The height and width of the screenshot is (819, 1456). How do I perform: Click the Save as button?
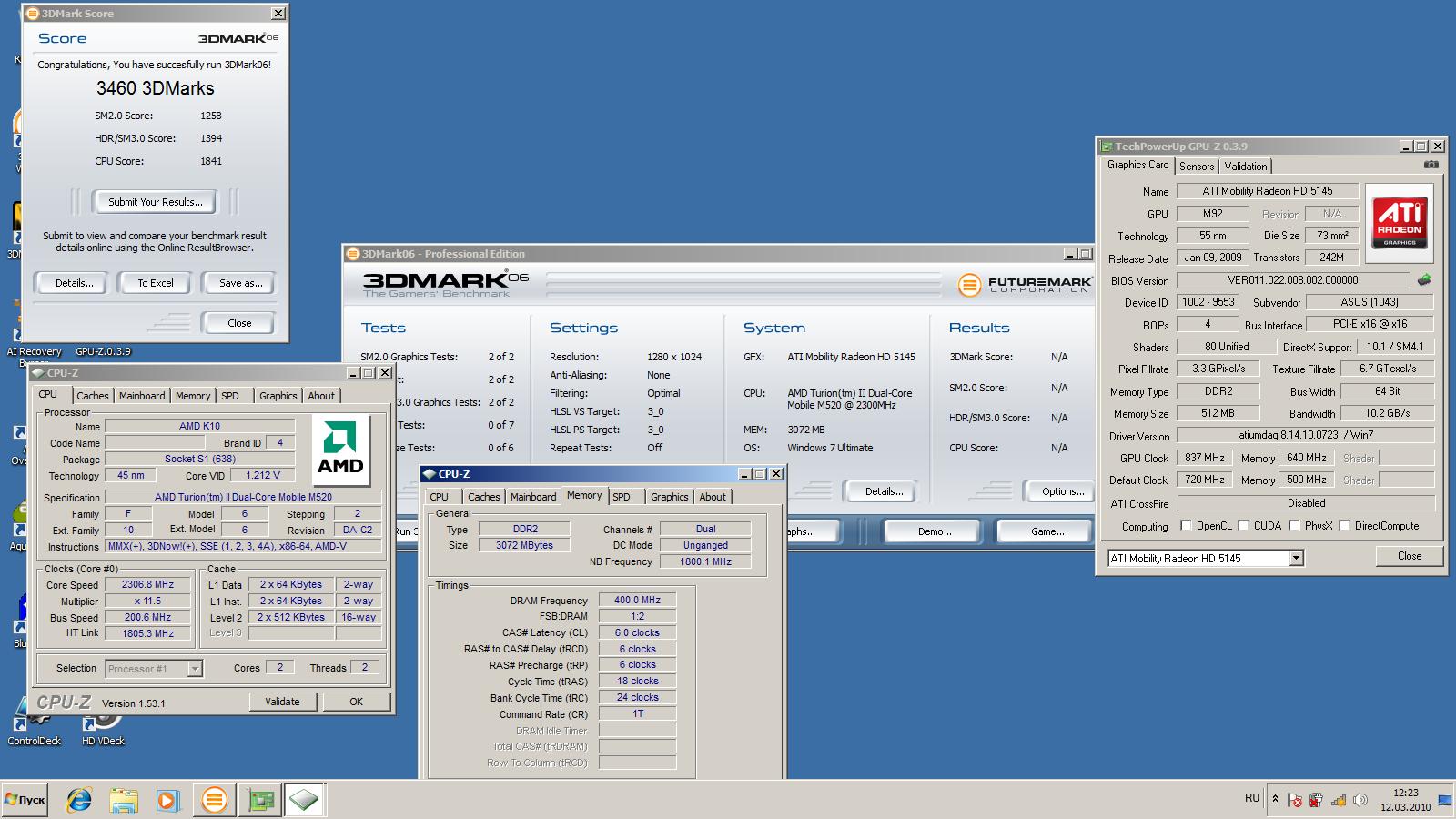[x=240, y=283]
